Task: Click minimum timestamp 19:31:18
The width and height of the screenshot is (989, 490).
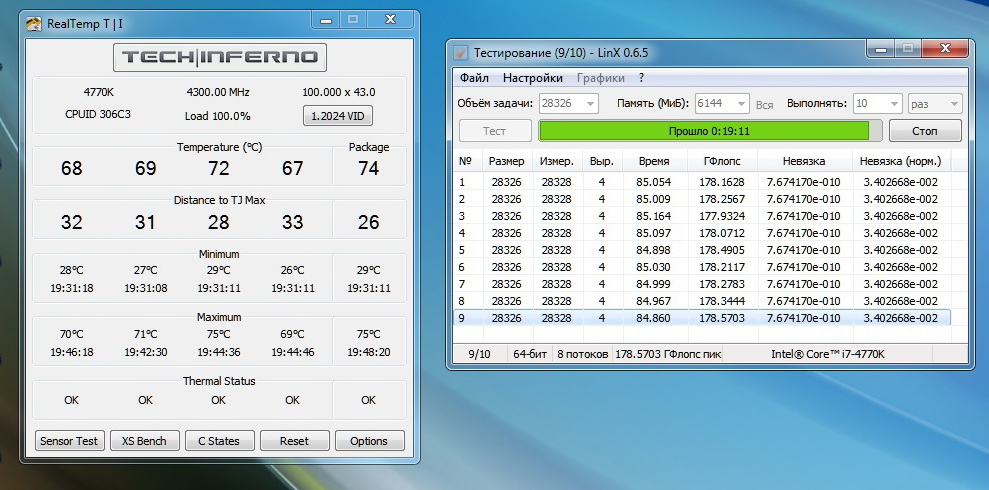Action: 71,289
